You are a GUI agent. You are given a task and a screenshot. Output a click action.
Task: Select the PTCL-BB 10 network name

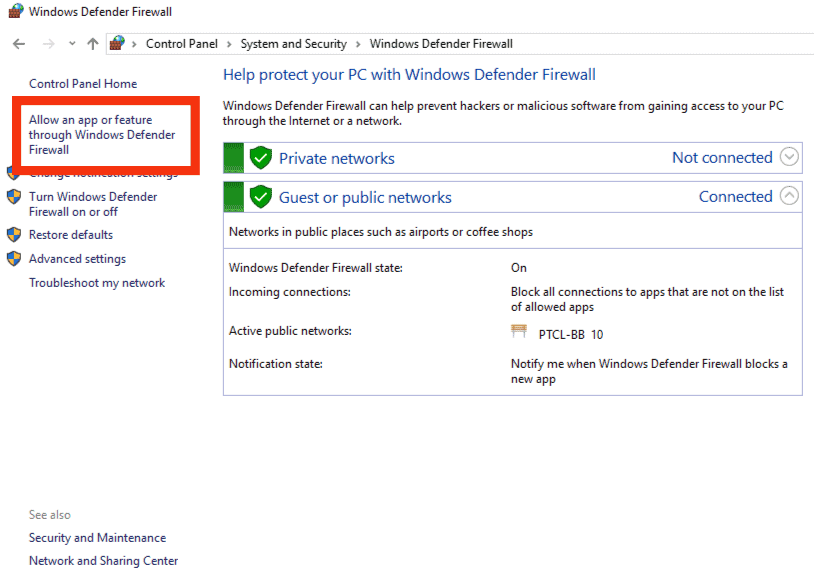(x=571, y=334)
